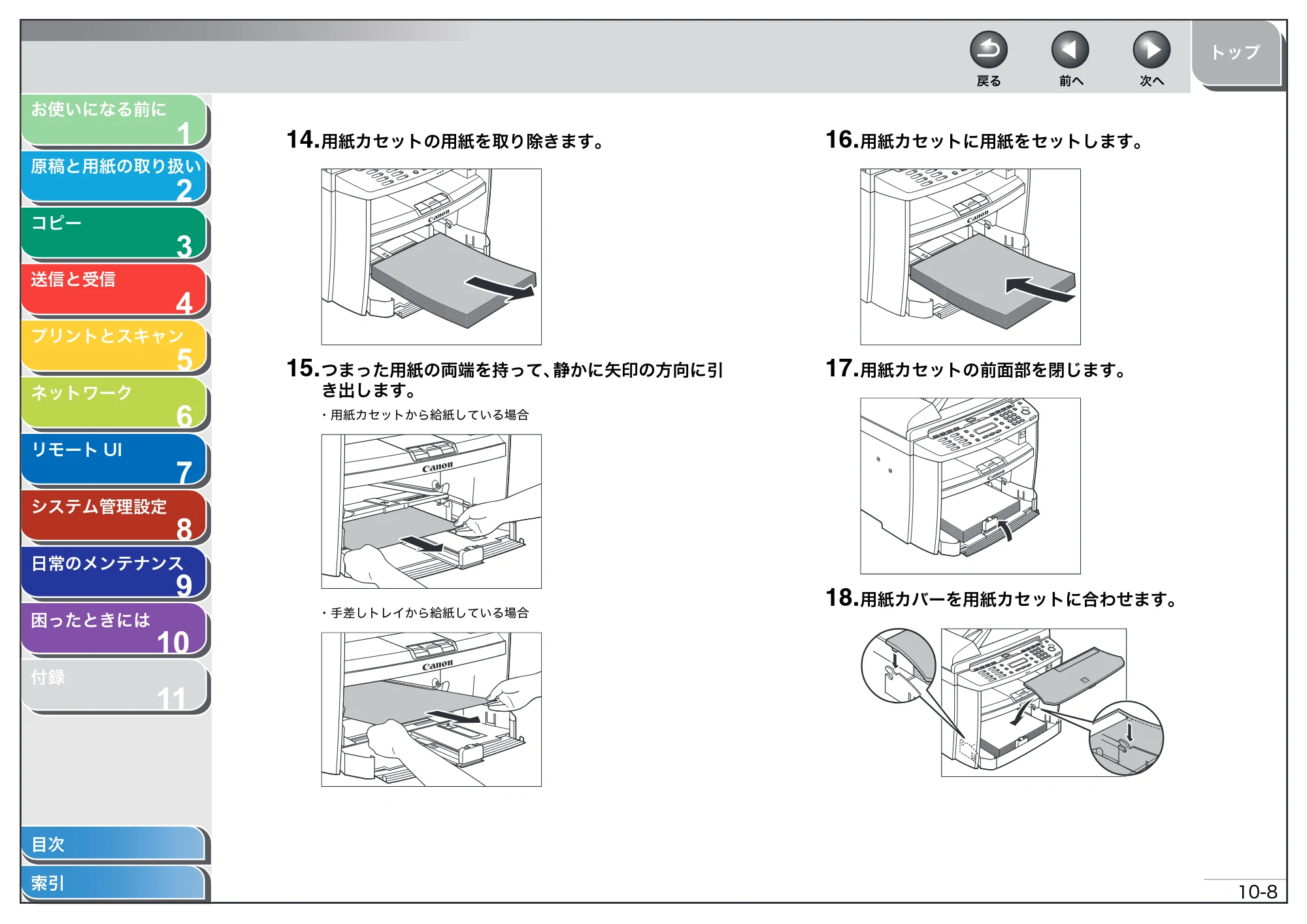Image resolution: width=1307 pixels, height=924 pixels.
Task: Click the 前へ (previous page) arrow icon
Action: [x=1070, y=50]
